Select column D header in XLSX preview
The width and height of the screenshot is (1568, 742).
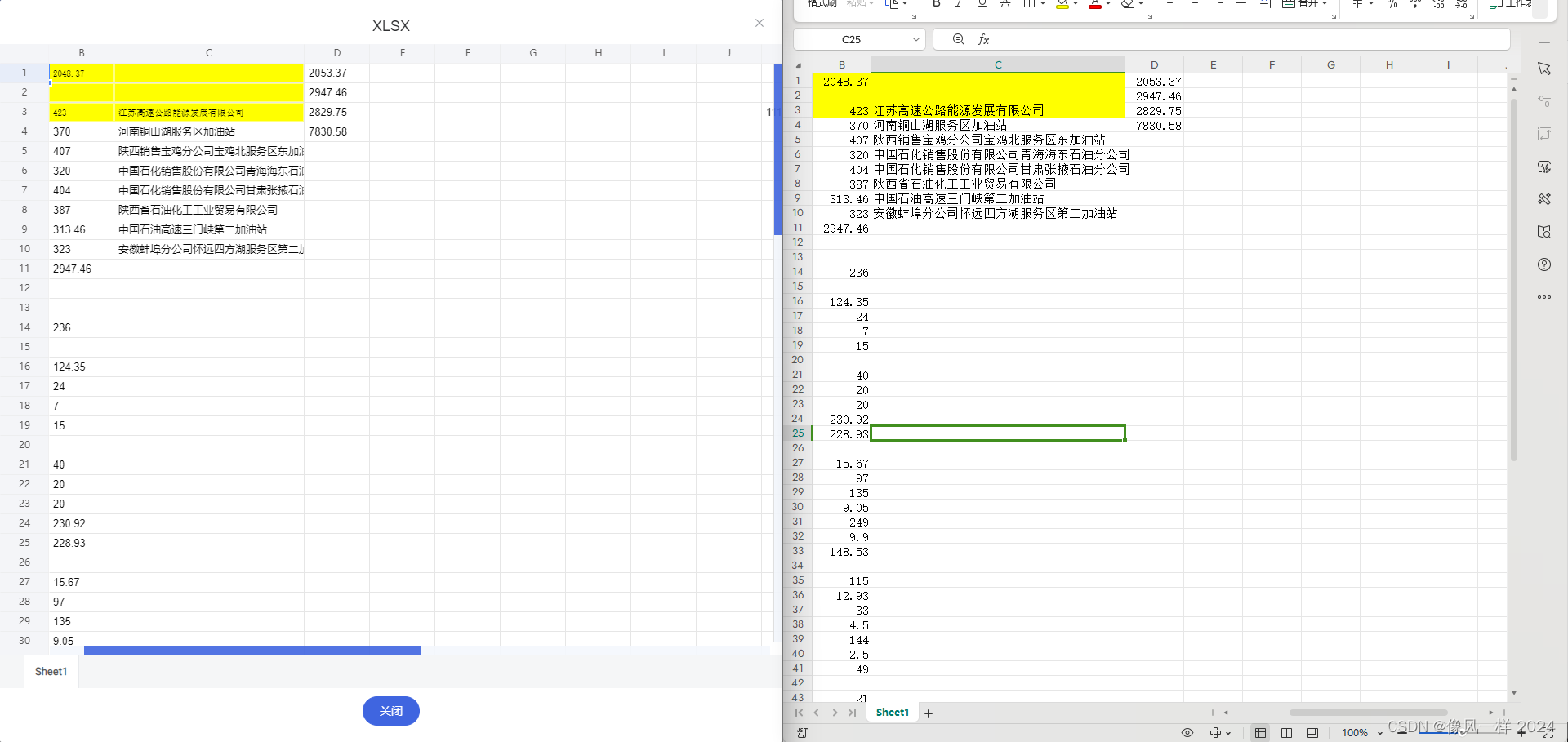[336, 53]
